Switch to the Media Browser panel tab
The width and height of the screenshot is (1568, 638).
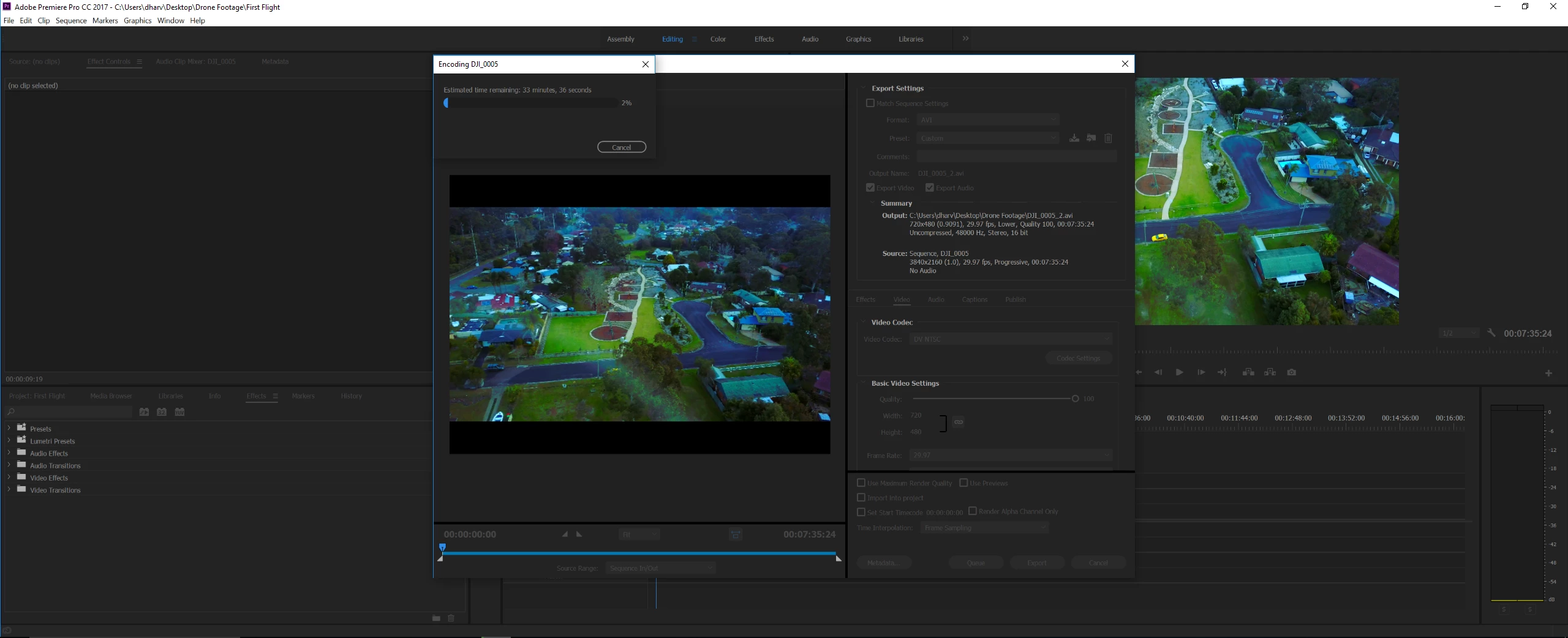pos(111,396)
